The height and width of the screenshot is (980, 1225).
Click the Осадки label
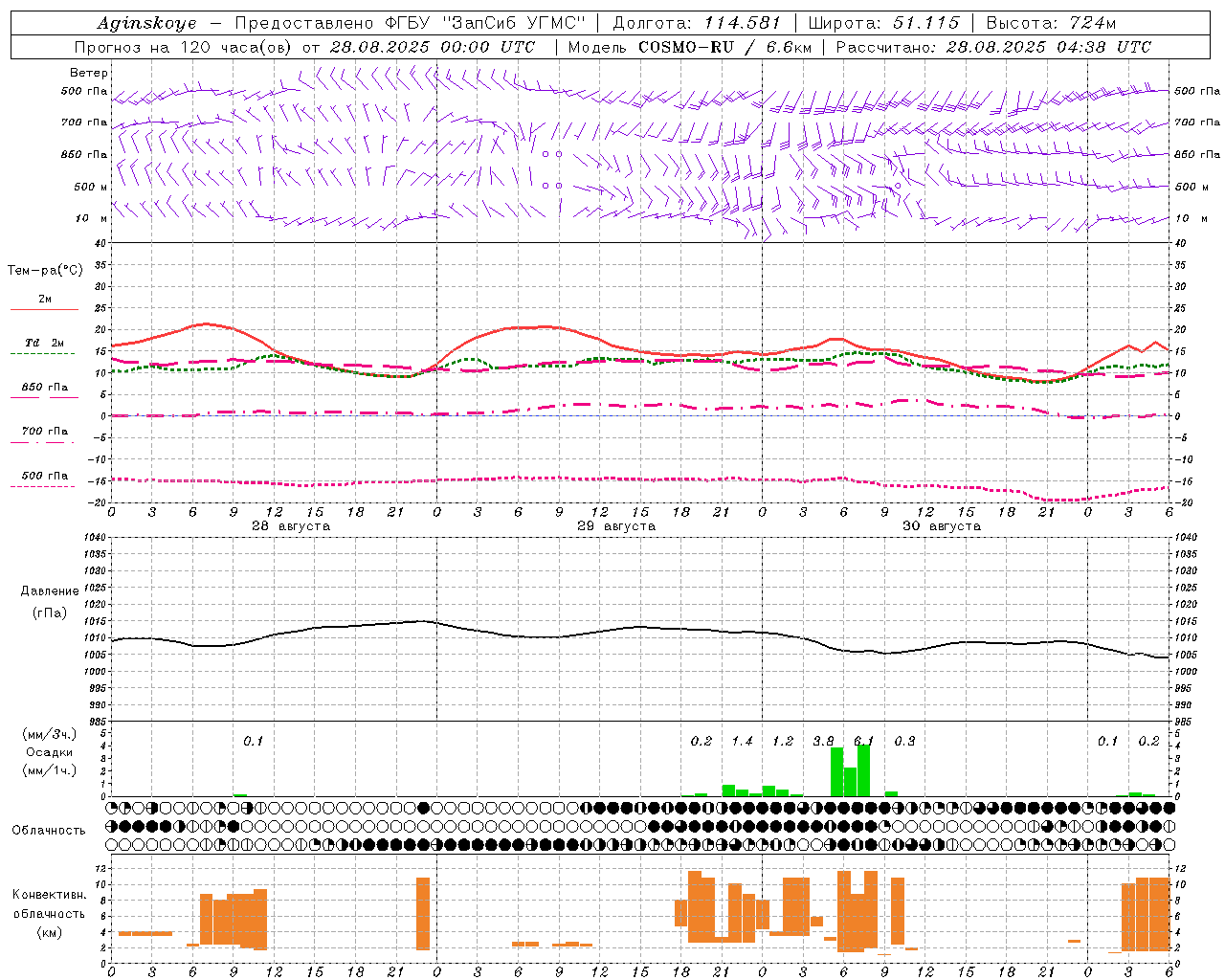click(50, 752)
